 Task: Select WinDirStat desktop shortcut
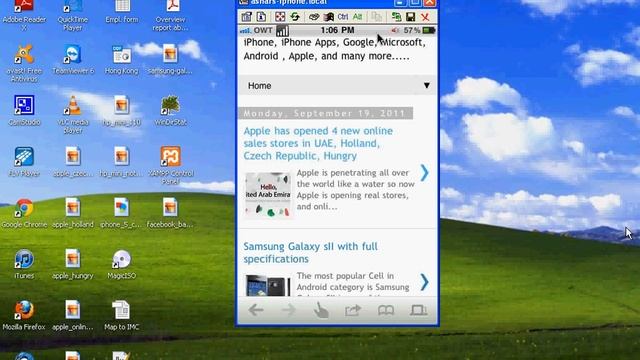tap(171, 110)
